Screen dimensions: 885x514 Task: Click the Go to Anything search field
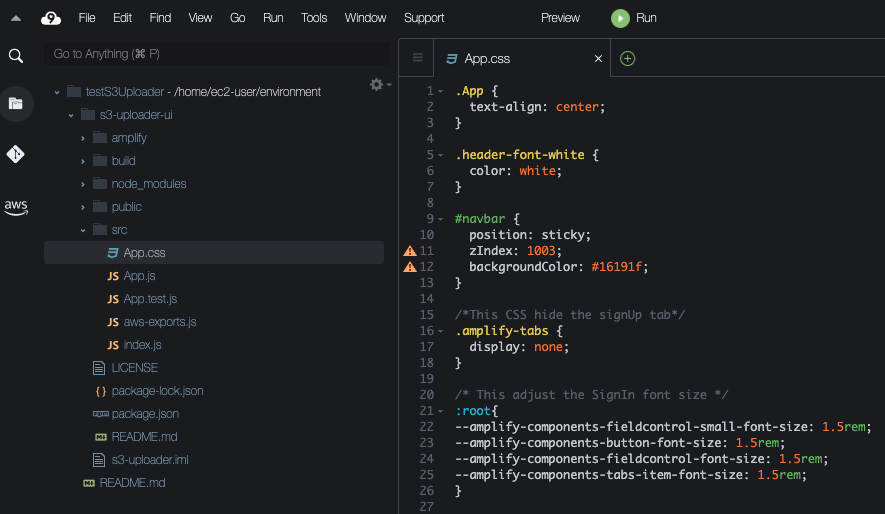point(215,54)
